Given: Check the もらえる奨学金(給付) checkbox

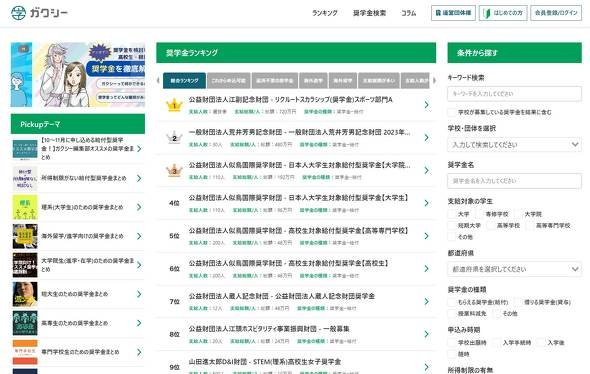Looking at the screenshot, I should click(452, 302).
